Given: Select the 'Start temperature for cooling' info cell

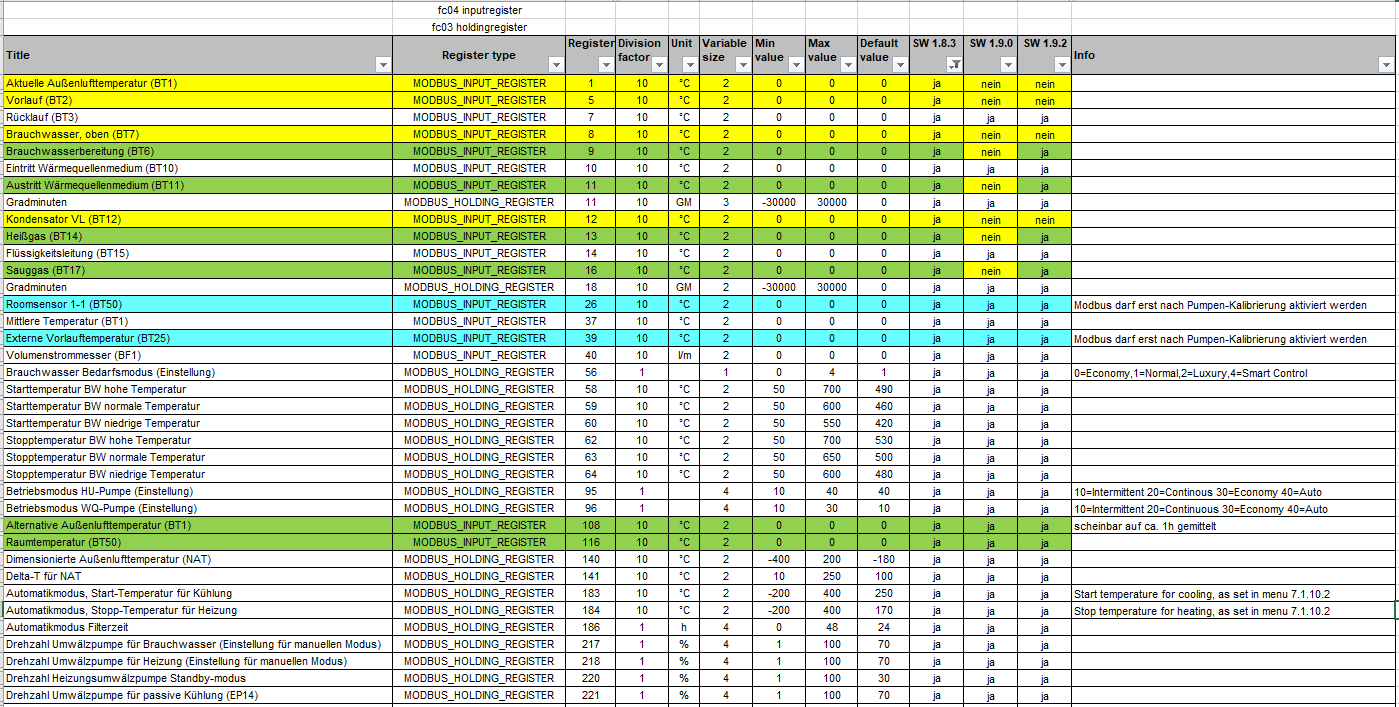Looking at the screenshot, I should click(1233, 593).
